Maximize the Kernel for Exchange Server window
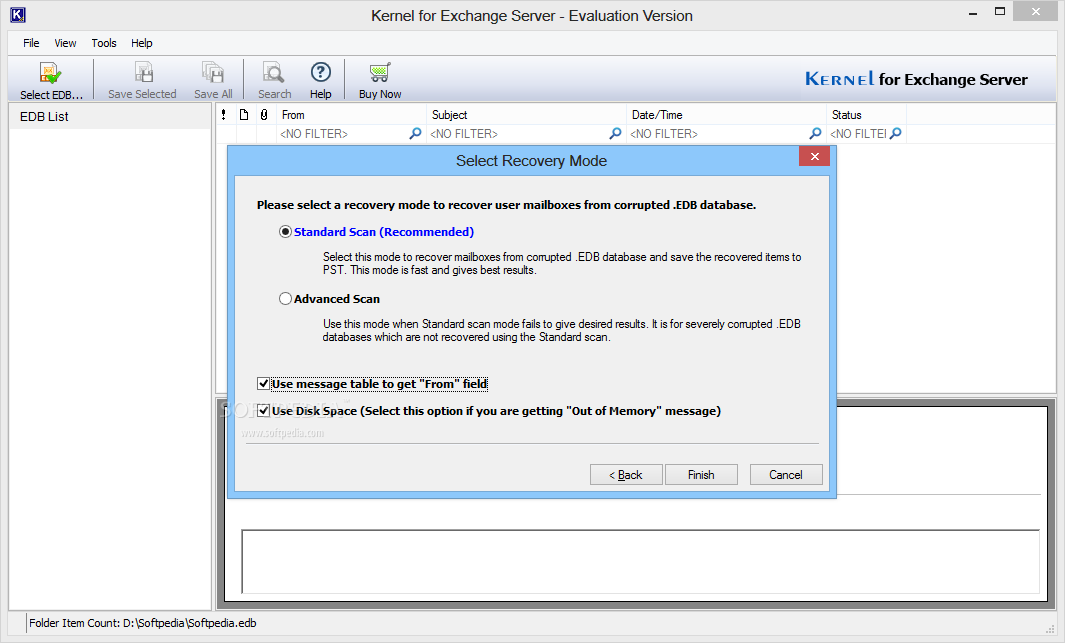The height and width of the screenshot is (643, 1065). (x=1000, y=12)
